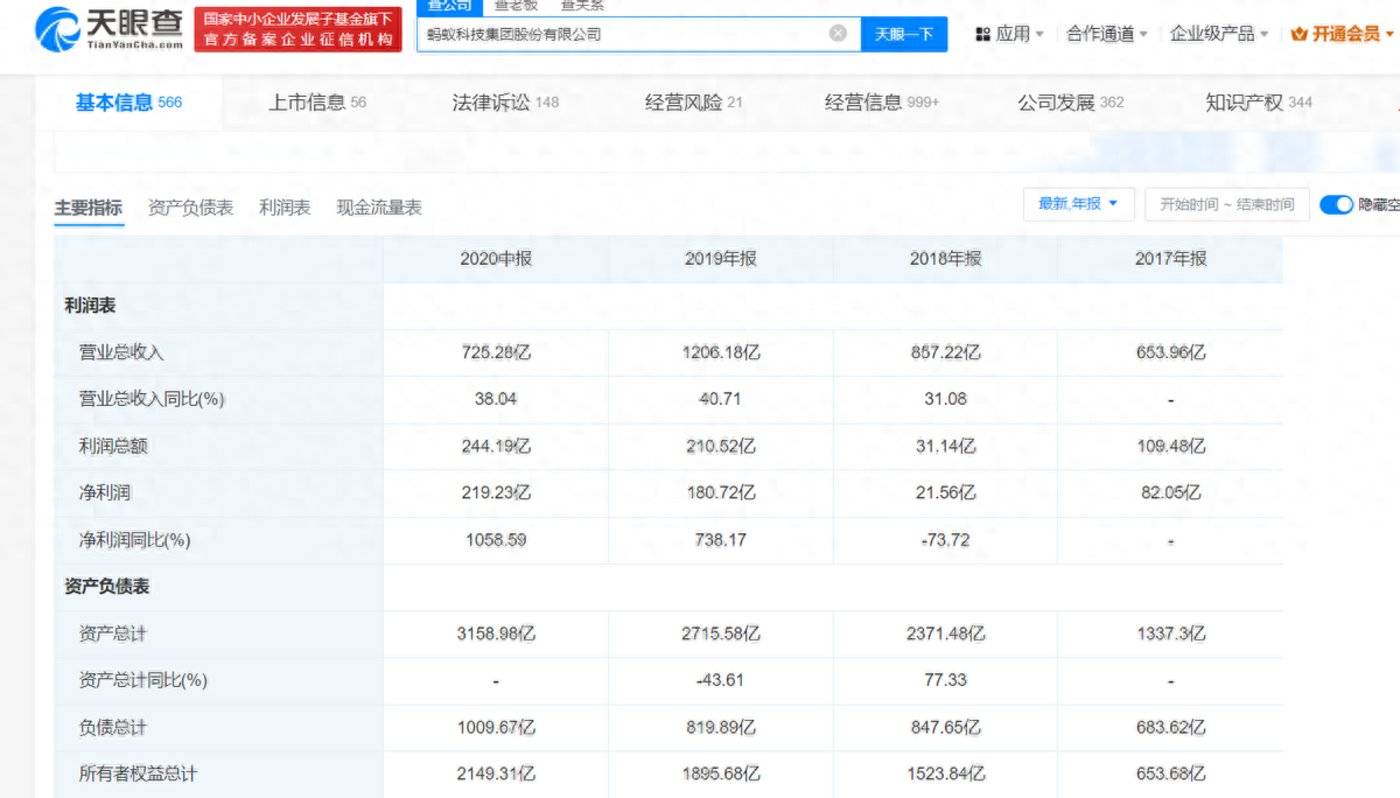This screenshot has width=1400, height=798.
Task: Open the 经营风险 tab
Action: pyautogui.click(x=683, y=101)
